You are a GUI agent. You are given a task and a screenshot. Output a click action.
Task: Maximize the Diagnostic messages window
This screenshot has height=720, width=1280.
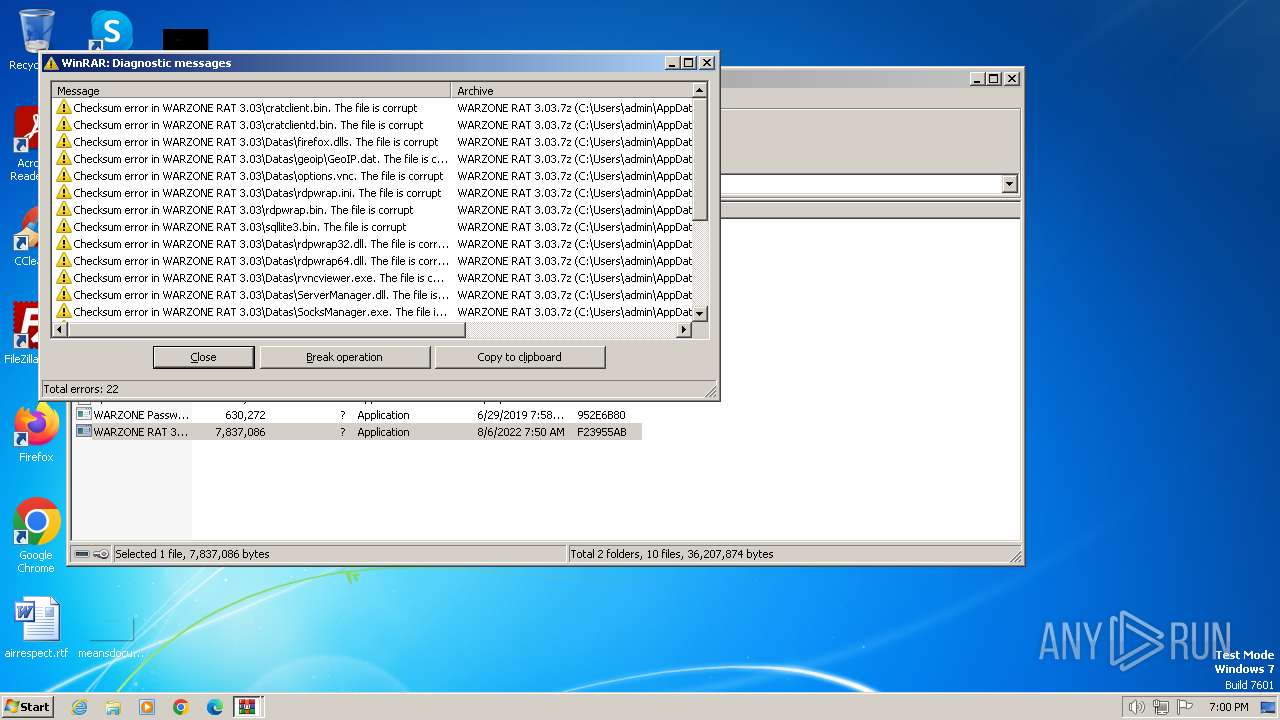tap(688, 63)
